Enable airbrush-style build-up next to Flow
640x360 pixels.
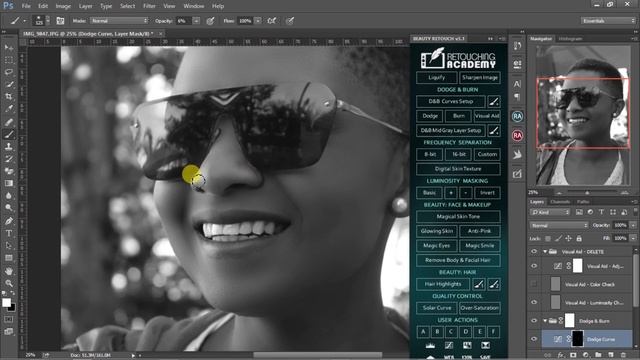pyautogui.click(x=271, y=20)
